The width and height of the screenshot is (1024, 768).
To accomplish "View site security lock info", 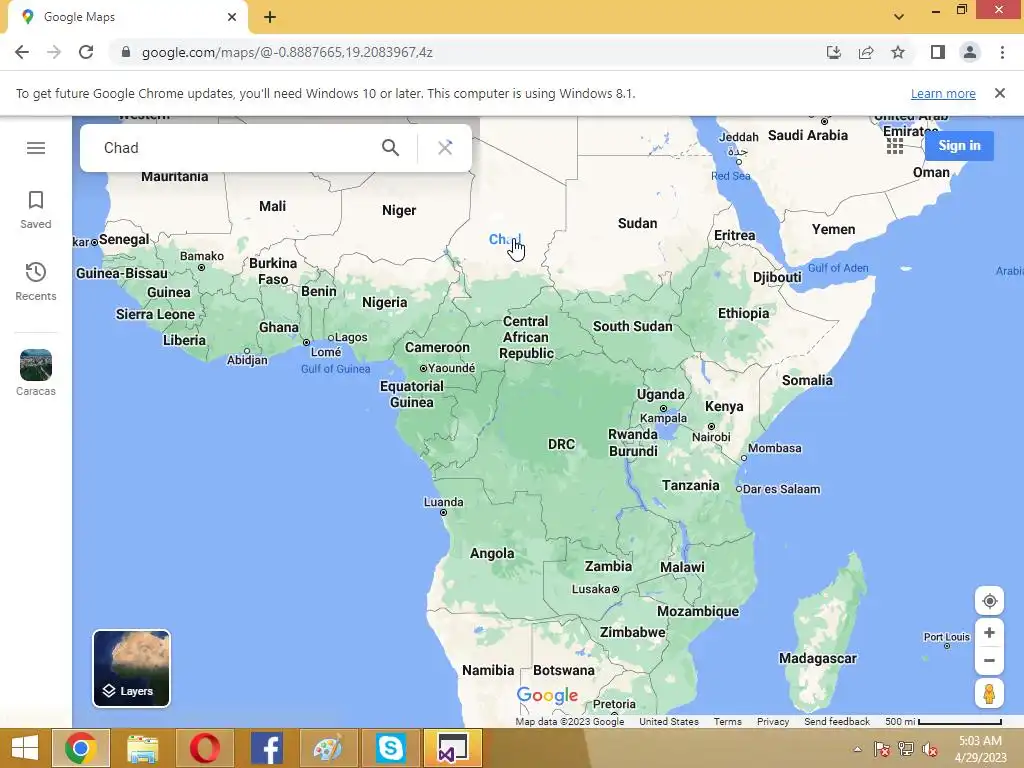I will [126, 52].
